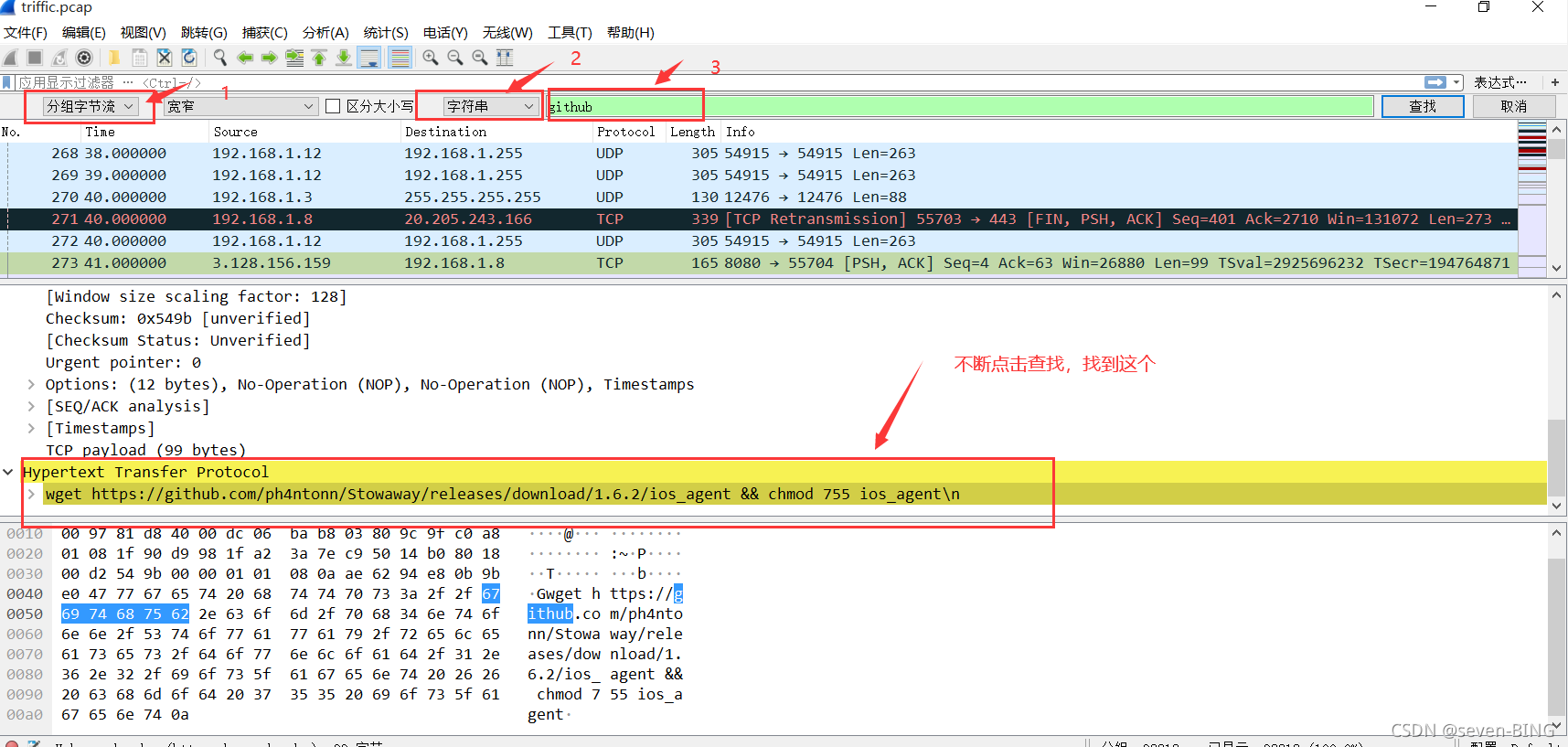
Task: Jump to last packet icon
Action: pyautogui.click(x=344, y=58)
